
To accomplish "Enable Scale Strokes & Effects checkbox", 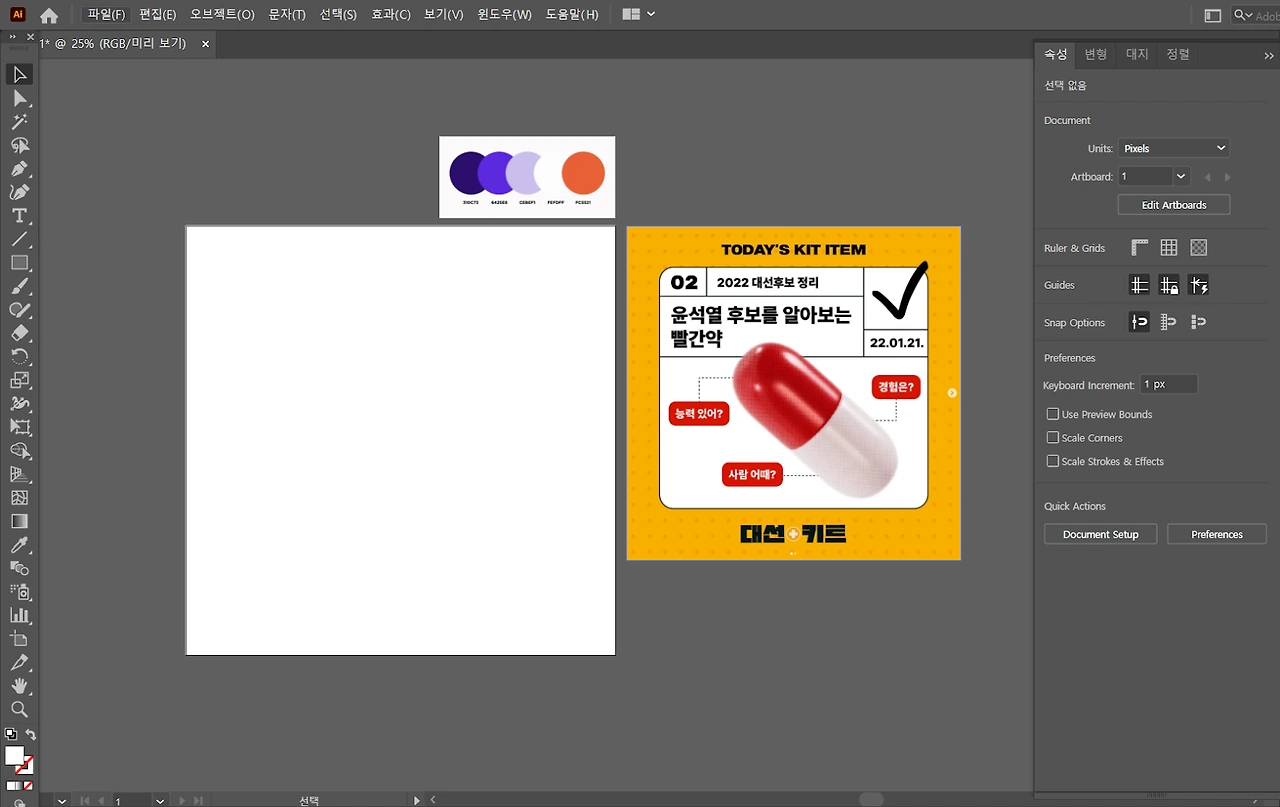I will pyautogui.click(x=1053, y=461).
